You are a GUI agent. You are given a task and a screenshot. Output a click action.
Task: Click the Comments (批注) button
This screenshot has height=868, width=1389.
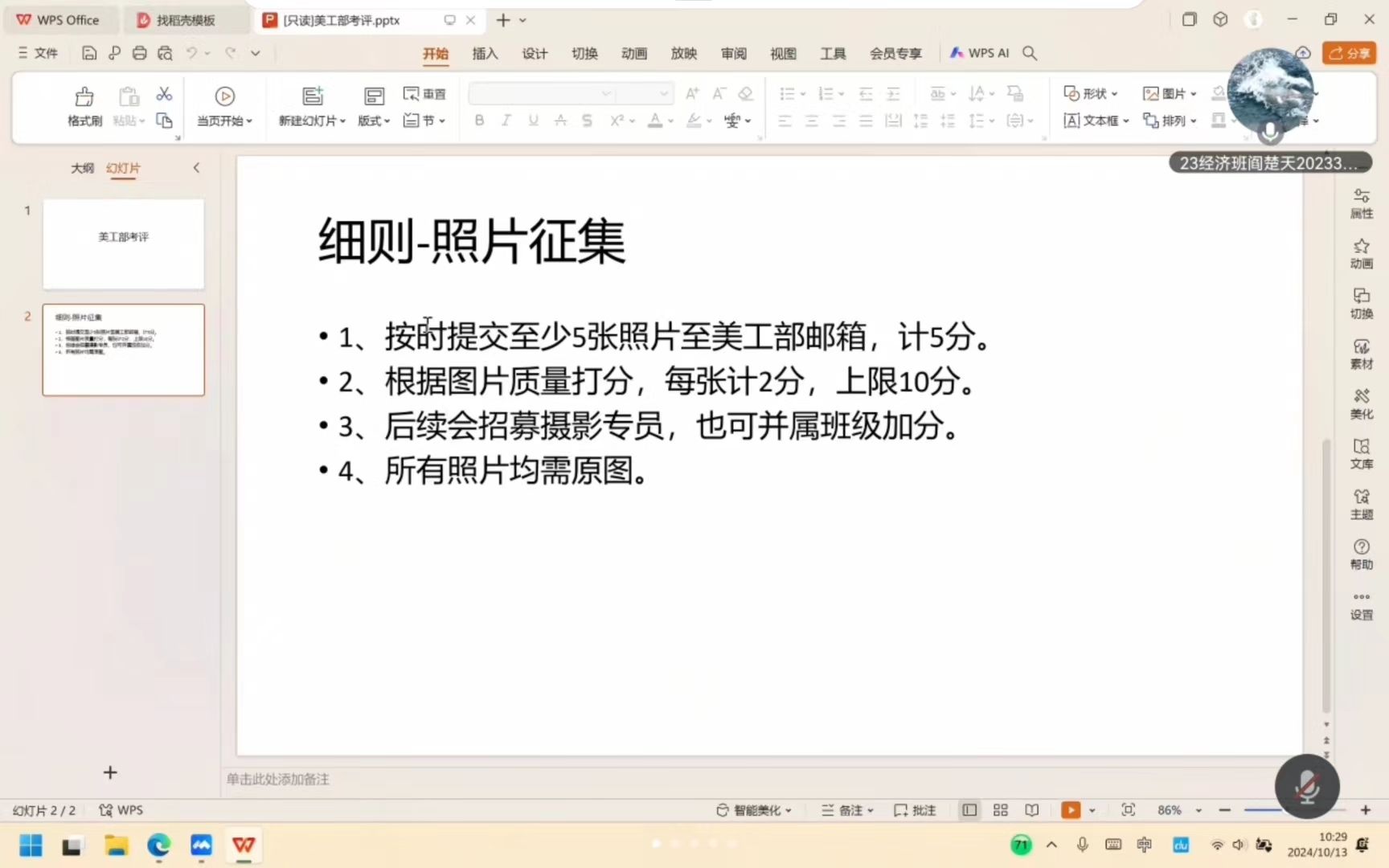click(x=915, y=810)
